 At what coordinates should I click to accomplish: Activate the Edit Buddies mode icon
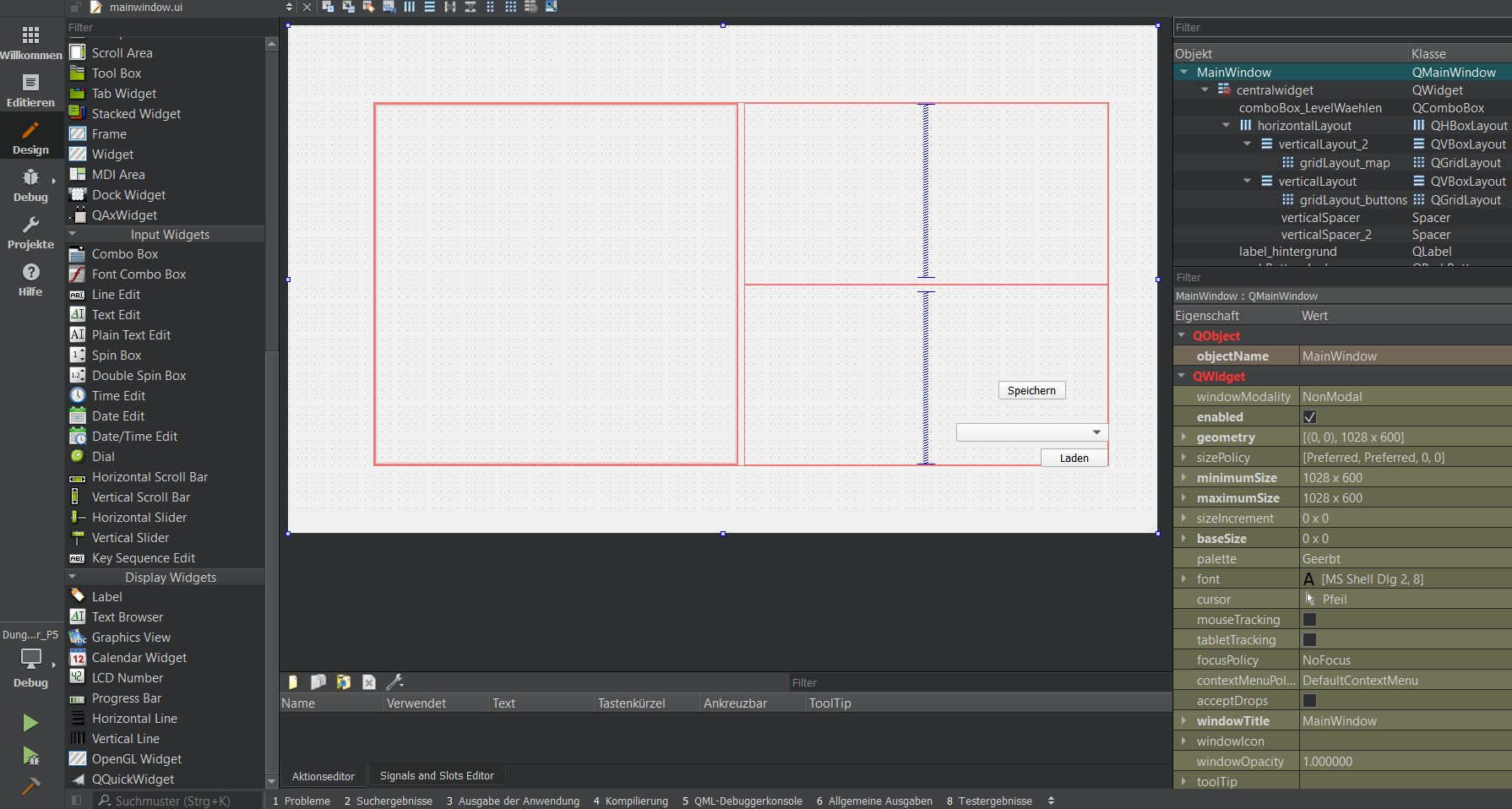coord(368,7)
